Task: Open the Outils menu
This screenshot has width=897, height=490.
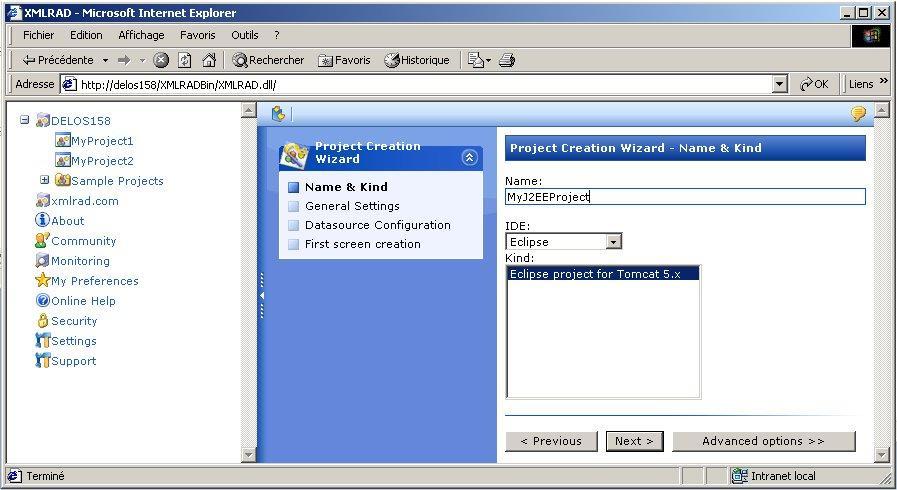Action: (244, 35)
